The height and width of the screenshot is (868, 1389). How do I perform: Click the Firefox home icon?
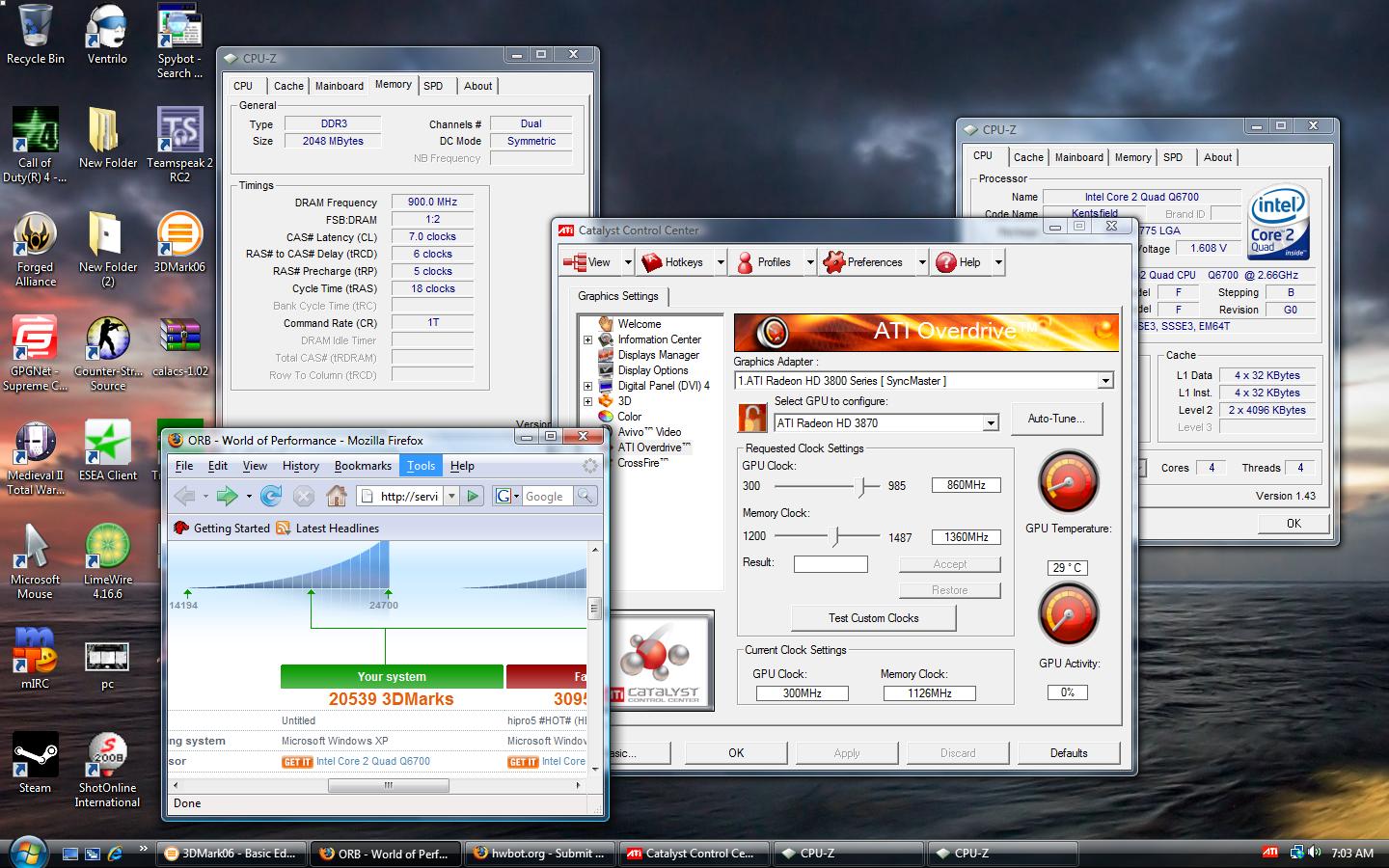click(336, 496)
